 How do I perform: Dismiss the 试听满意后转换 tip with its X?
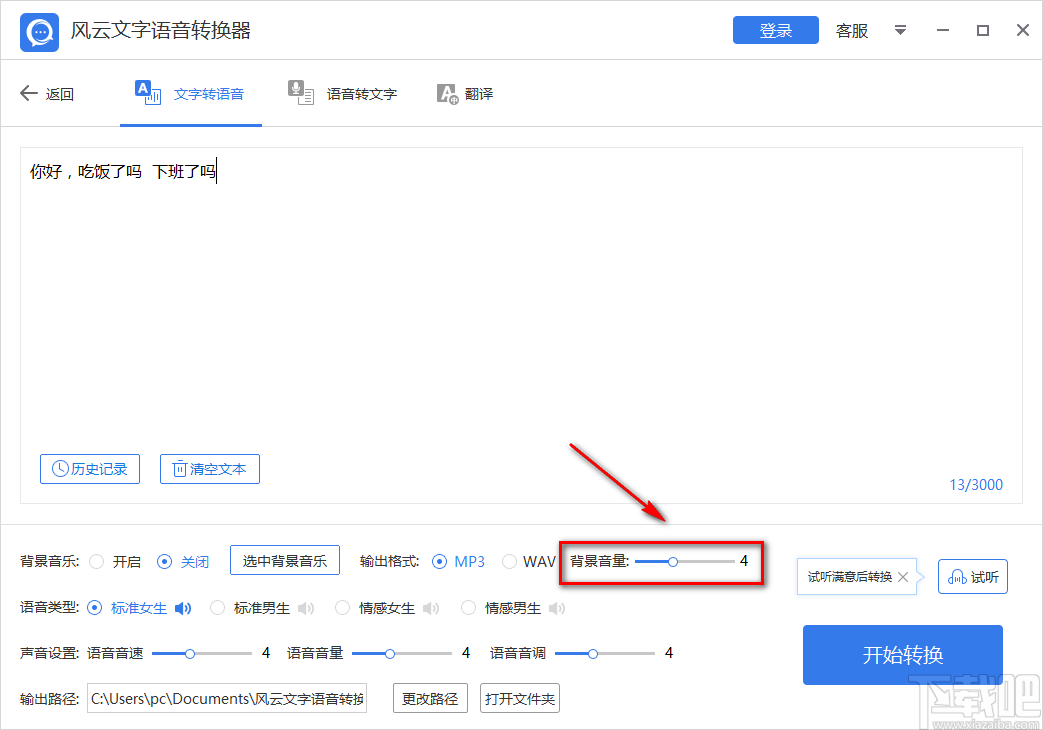pos(903,576)
